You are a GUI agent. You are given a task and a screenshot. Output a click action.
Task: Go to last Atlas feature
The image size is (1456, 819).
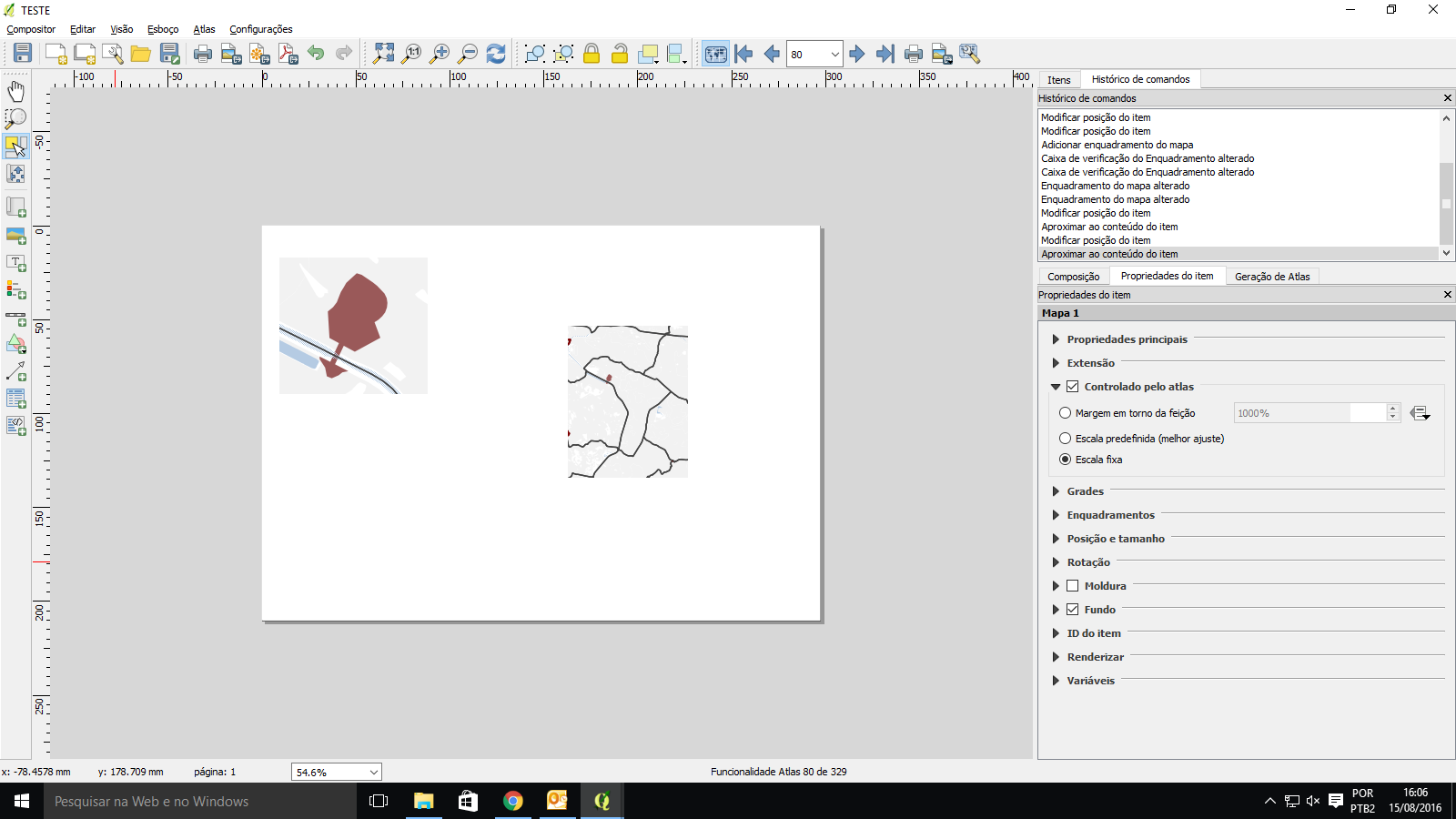coord(885,54)
